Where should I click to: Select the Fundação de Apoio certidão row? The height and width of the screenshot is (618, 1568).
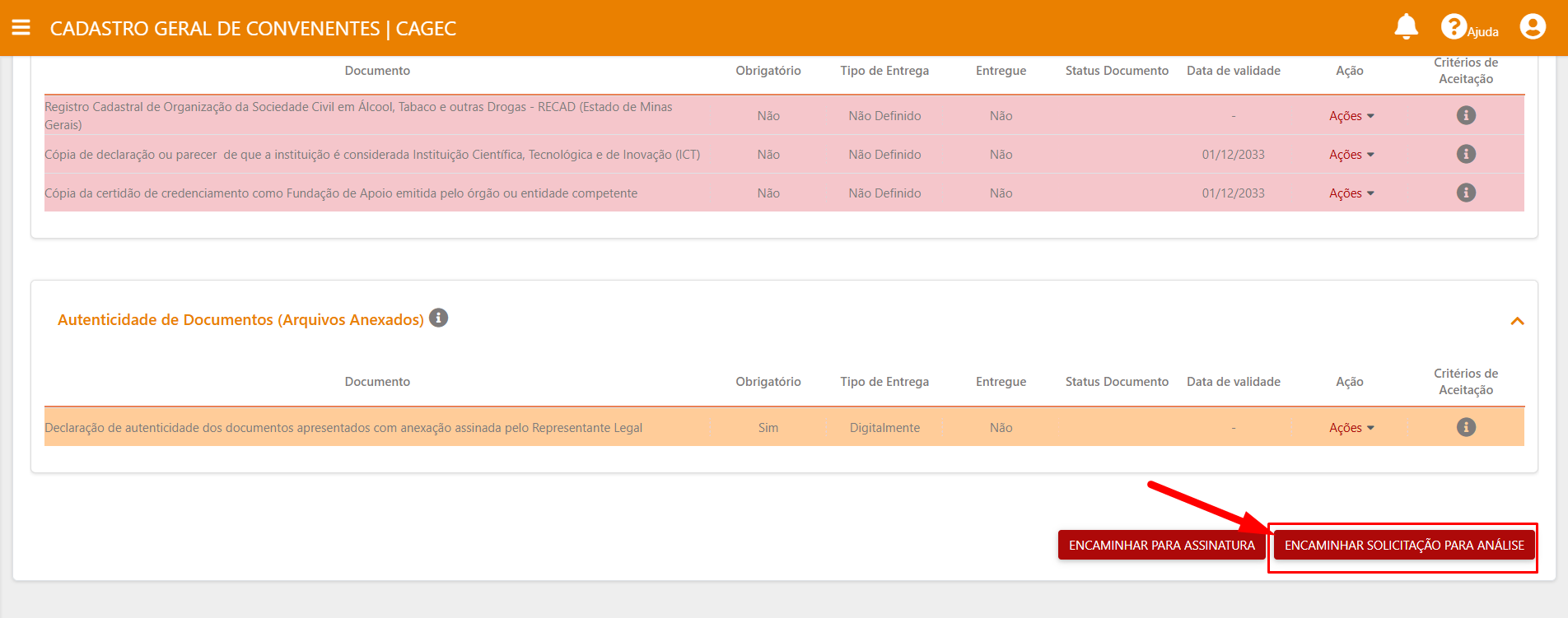340,193
